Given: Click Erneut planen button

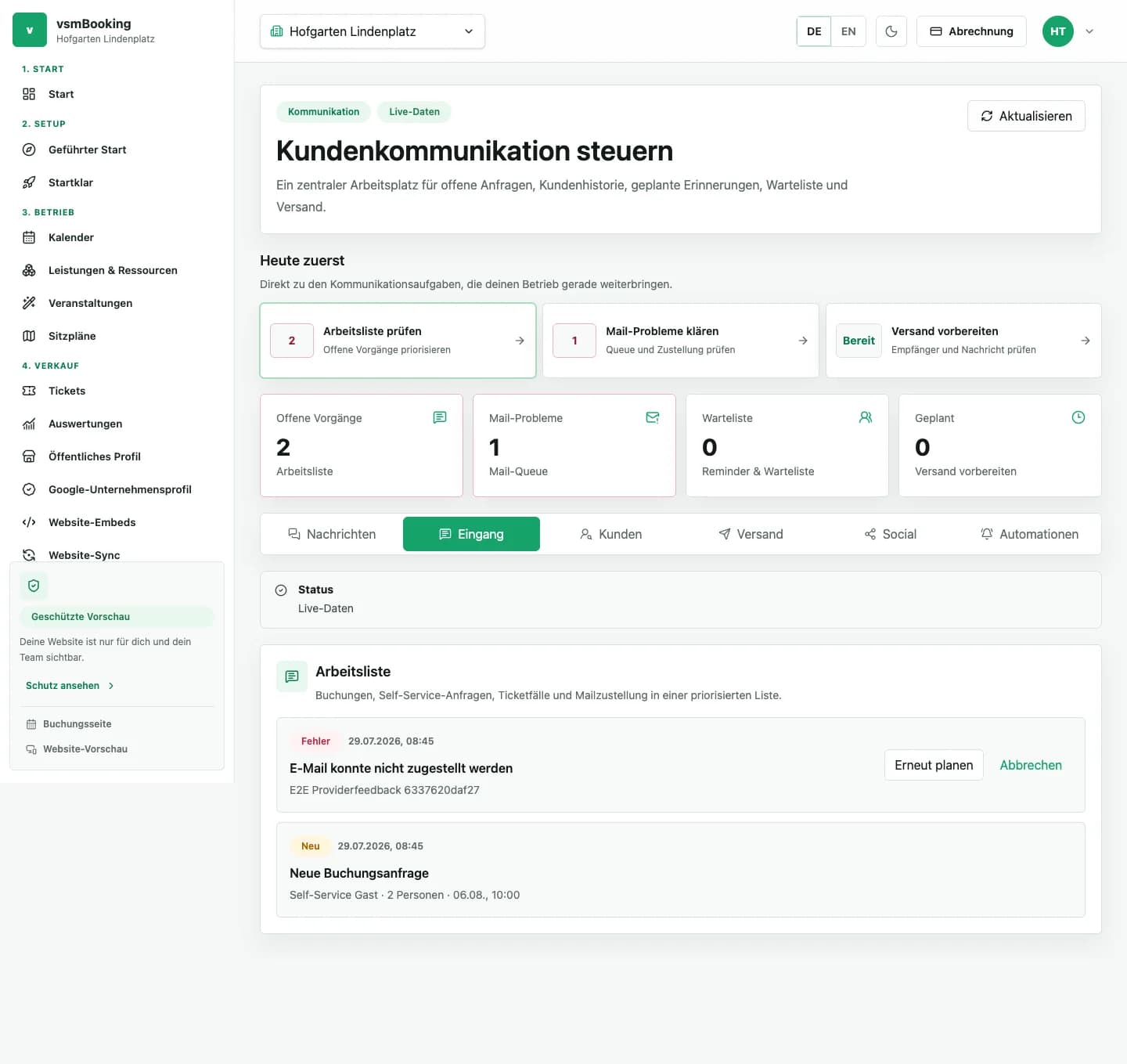Looking at the screenshot, I should [934, 765].
